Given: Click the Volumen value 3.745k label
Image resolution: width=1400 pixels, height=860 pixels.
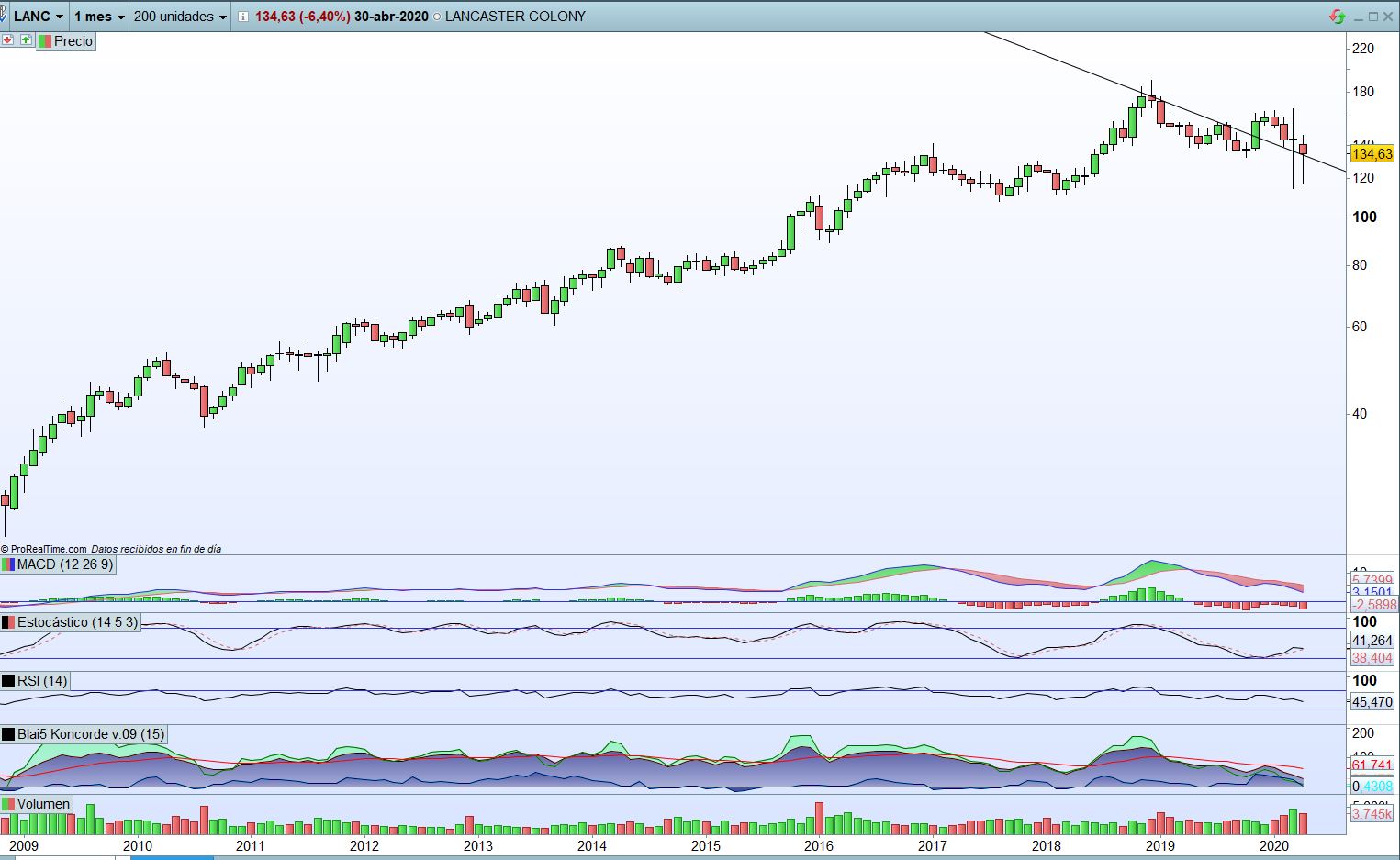Looking at the screenshot, I should pos(1372,814).
